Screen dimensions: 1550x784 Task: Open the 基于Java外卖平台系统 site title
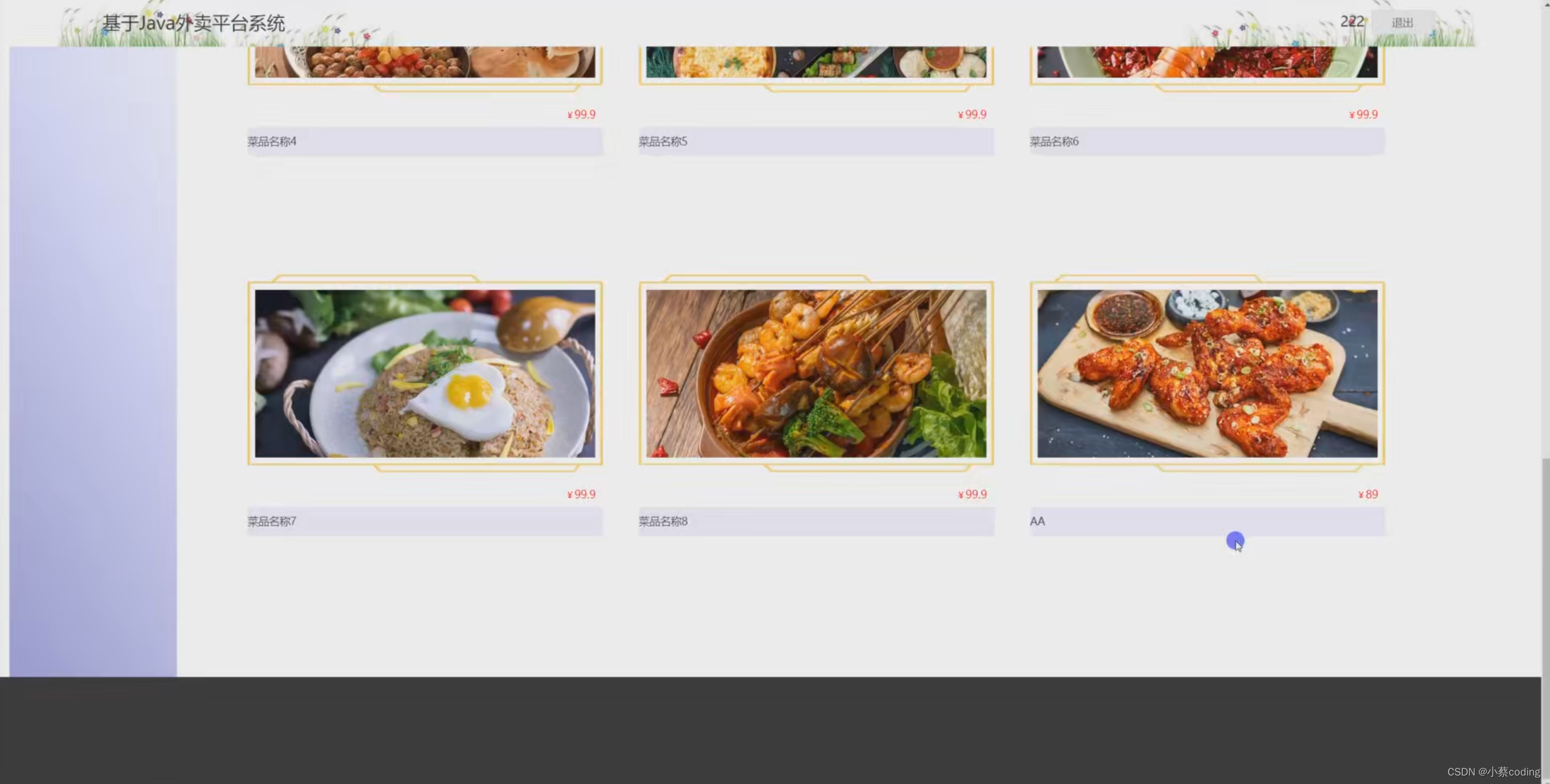click(193, 23)
